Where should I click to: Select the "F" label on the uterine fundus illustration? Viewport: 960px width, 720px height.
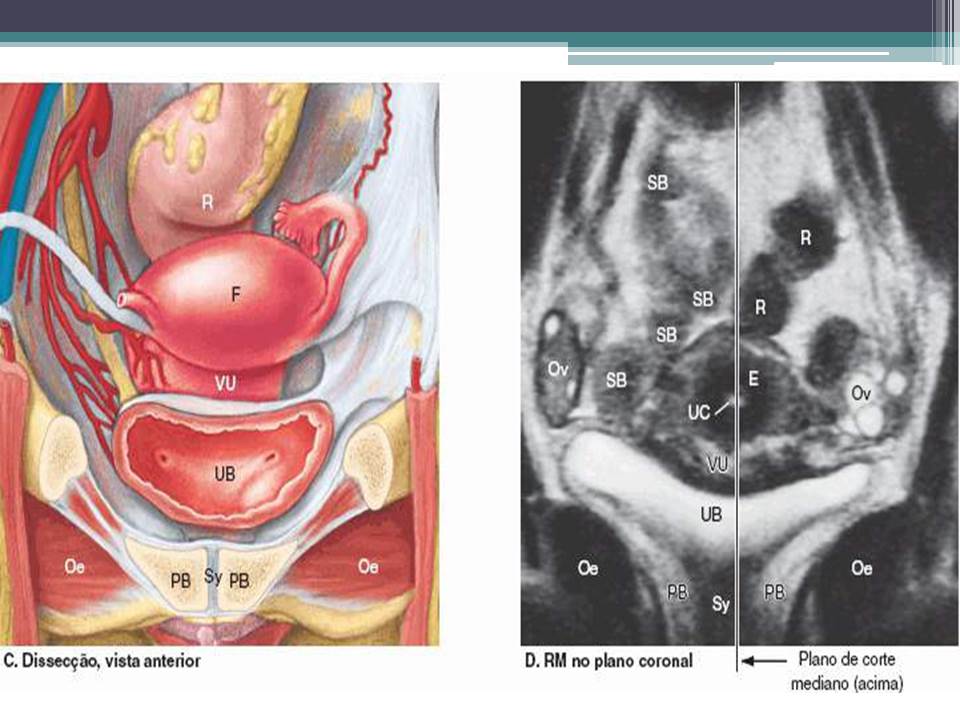236,295
